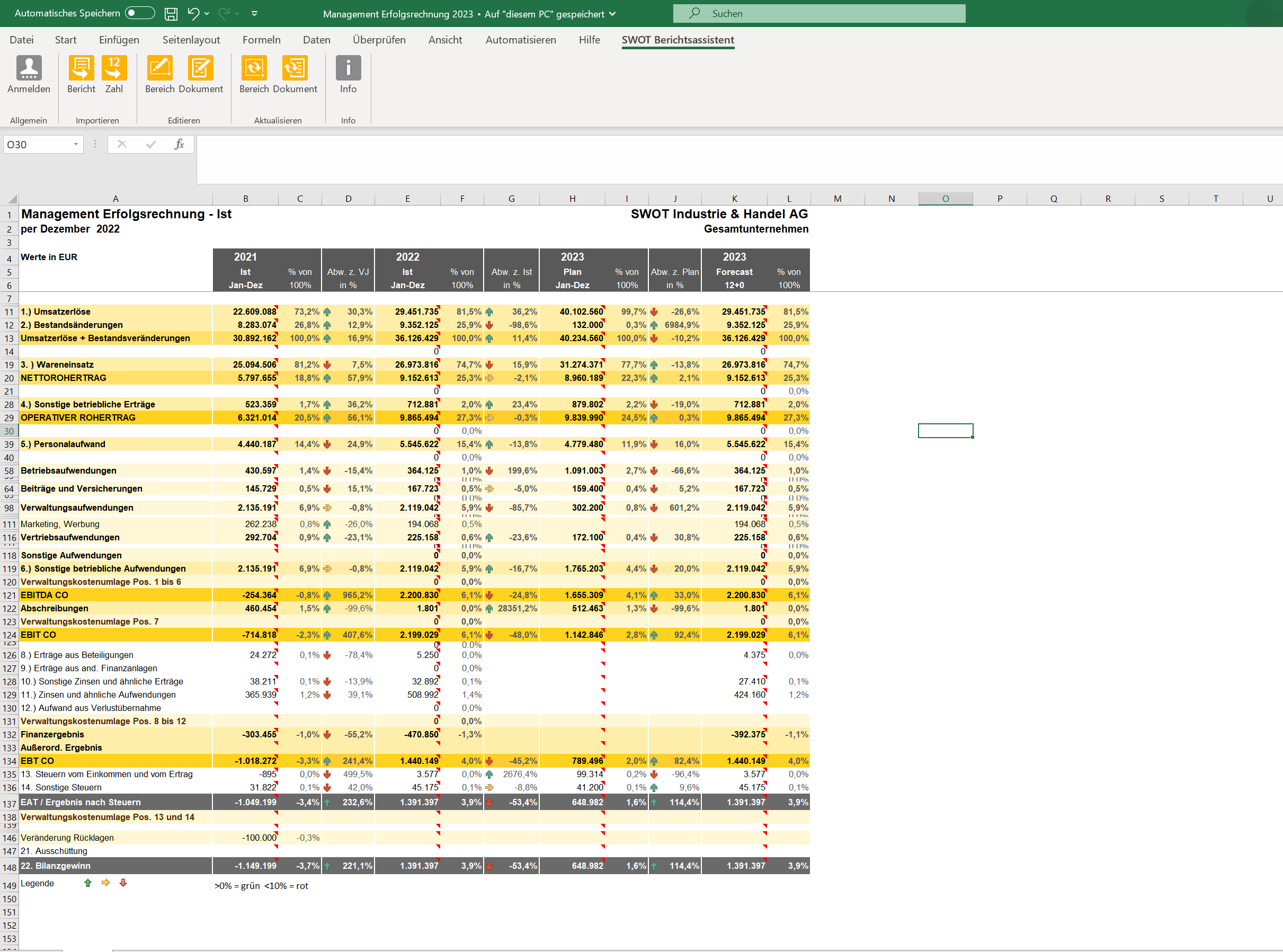Click Bereich icon in Editieren group
The height and width of the screenshot is (952, 1283).
159,68
